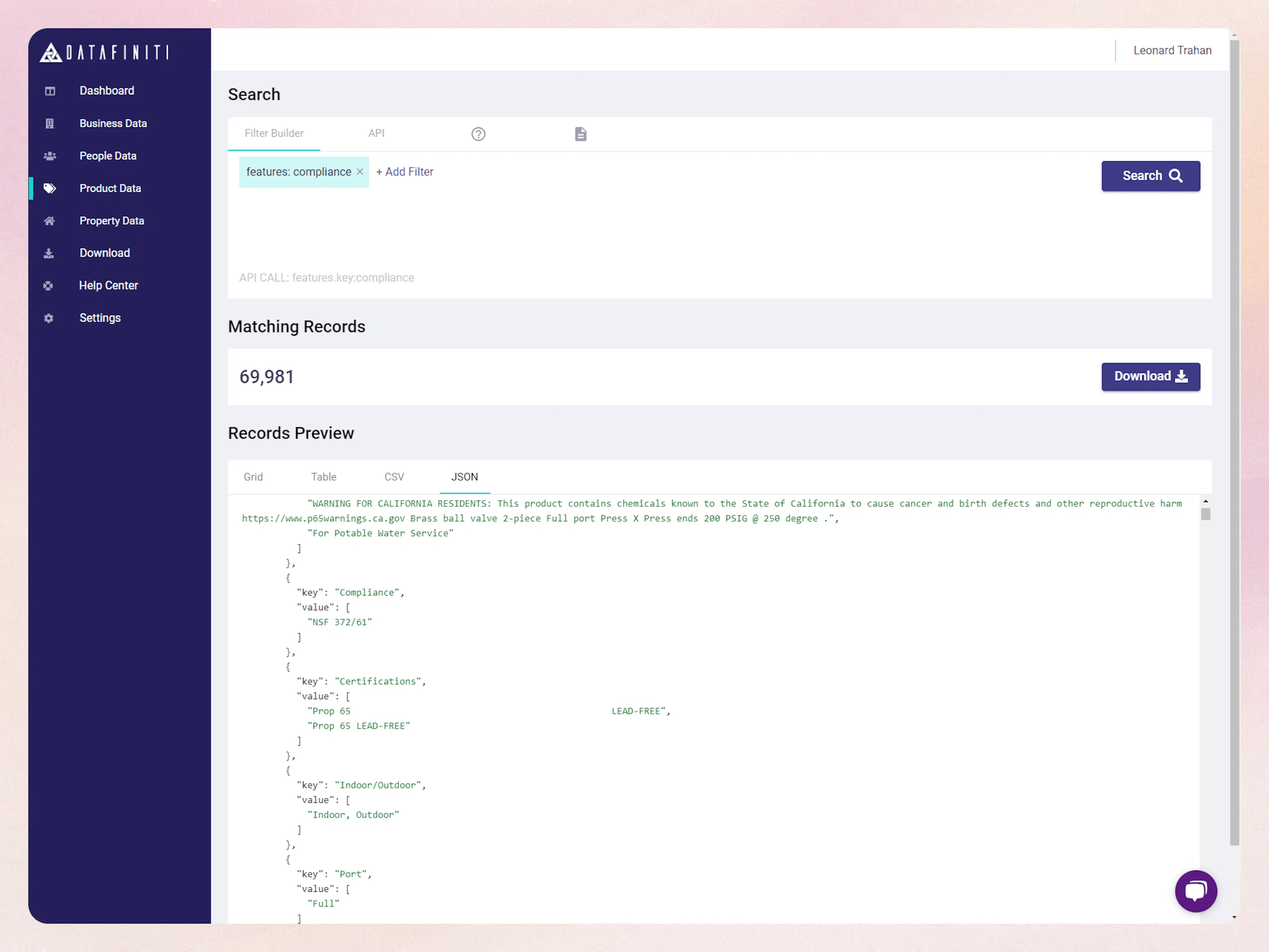Remove the features: compliance filter chip
Image resolution: width=1269 pixels, height=952 pixels.
tap(360, 171)
